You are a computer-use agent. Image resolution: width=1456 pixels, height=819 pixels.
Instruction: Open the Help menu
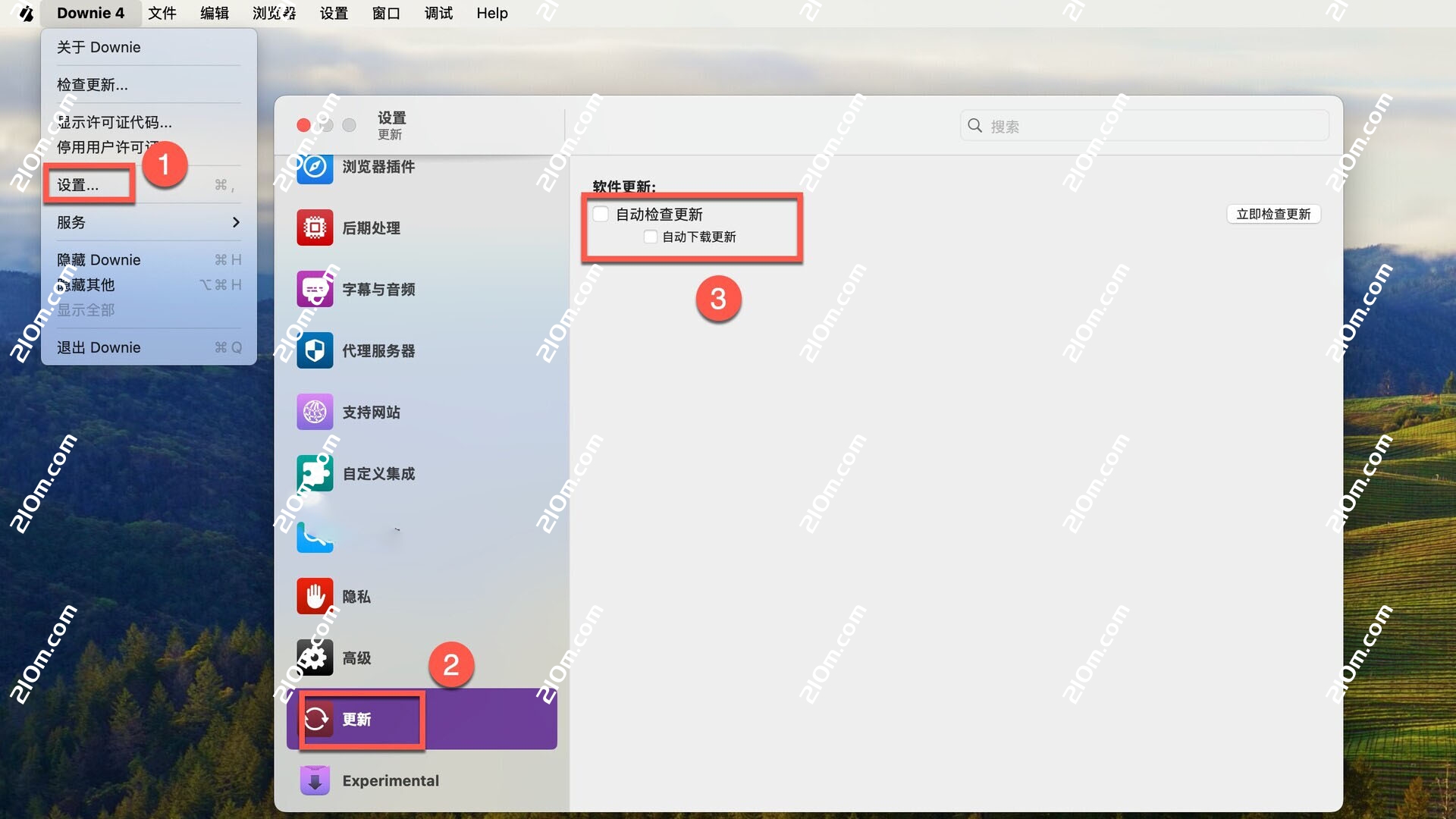coord(491,13)
